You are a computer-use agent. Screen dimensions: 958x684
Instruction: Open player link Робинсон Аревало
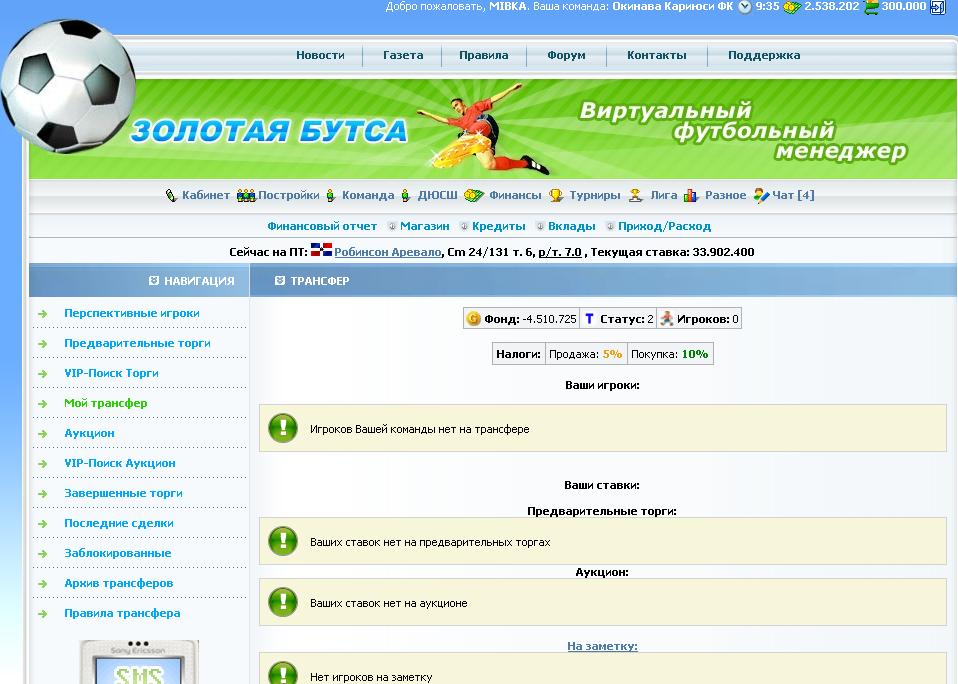pyautogui.click(x=387, y=253)
